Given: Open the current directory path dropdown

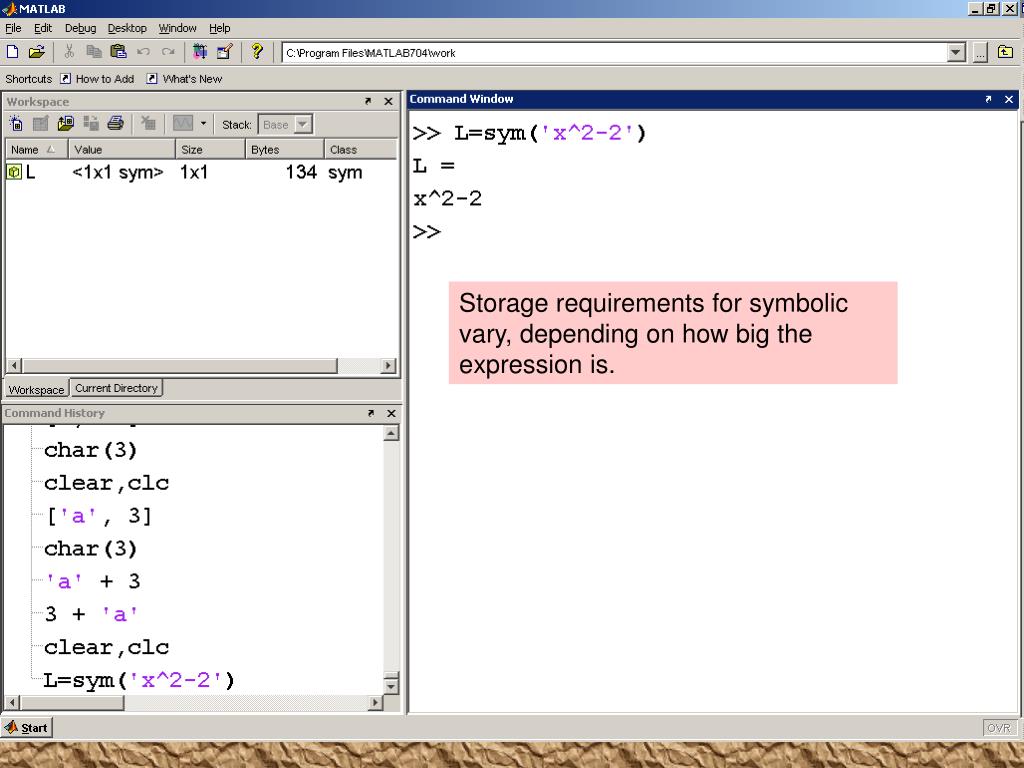Looking at the screenshot, I should (956, 53).
